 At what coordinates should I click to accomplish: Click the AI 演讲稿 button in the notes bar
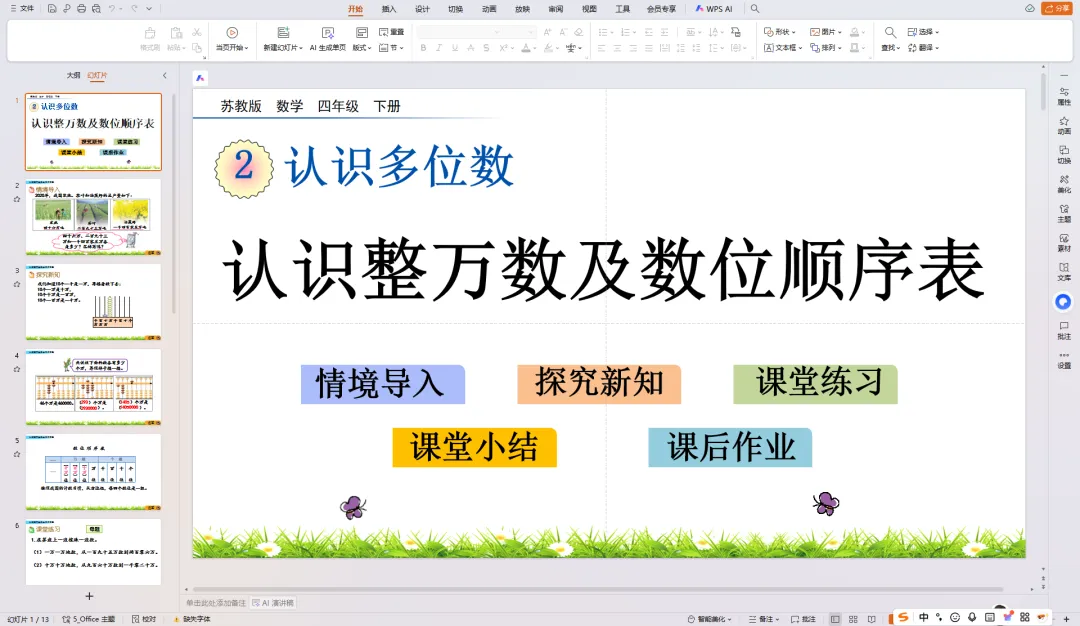point(273,603)
